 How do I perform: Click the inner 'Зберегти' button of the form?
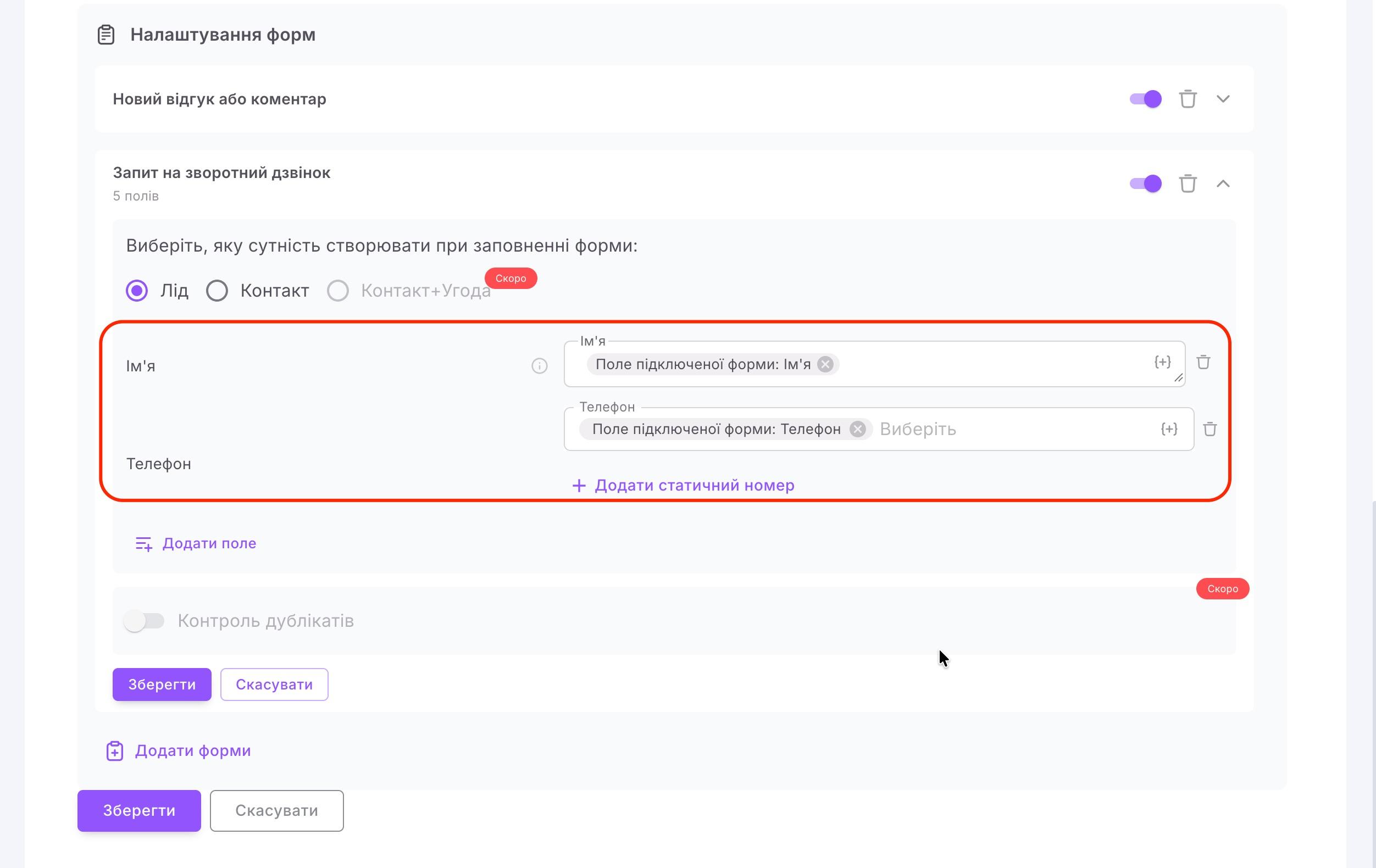pyautogui.click(x=162, y=684)
